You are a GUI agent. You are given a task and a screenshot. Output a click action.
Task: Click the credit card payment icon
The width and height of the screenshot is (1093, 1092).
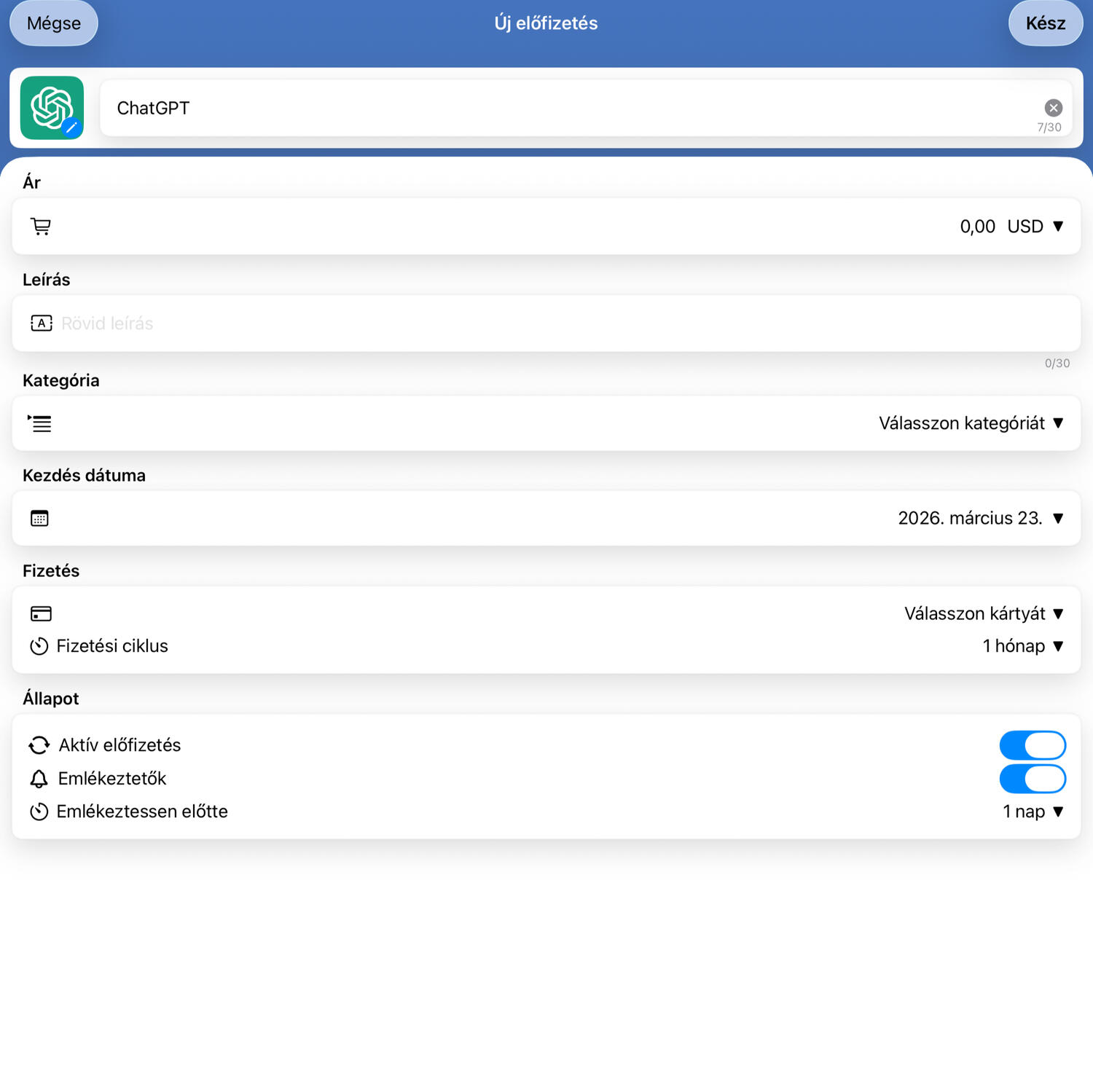pyautogui.click(x=41, y=613)
